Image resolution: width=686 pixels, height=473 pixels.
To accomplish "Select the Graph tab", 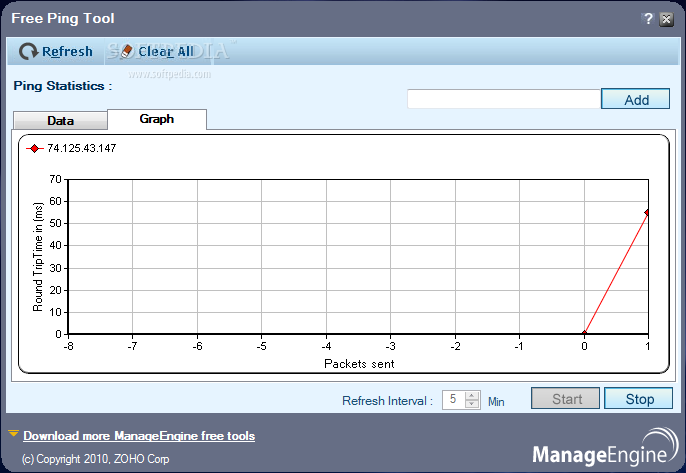I will (157, 119).
